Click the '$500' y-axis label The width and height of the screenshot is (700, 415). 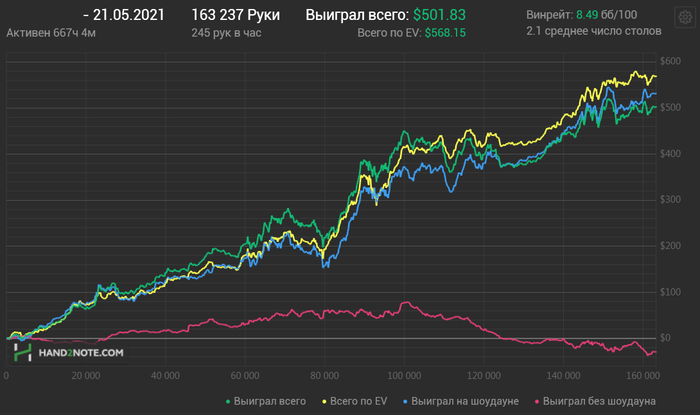pos(671,108)
